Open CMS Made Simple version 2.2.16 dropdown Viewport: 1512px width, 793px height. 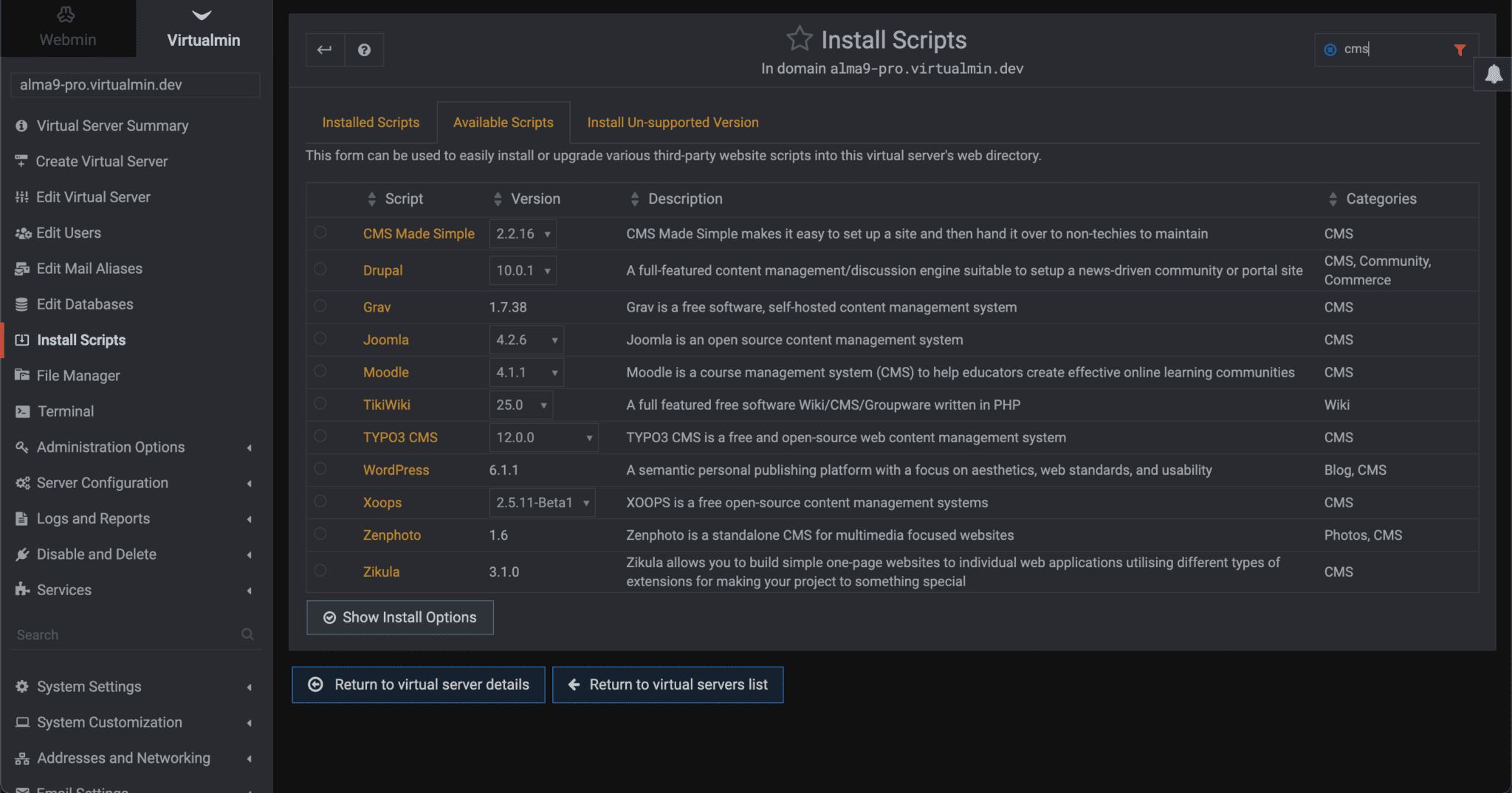click(x=523, y=233)
